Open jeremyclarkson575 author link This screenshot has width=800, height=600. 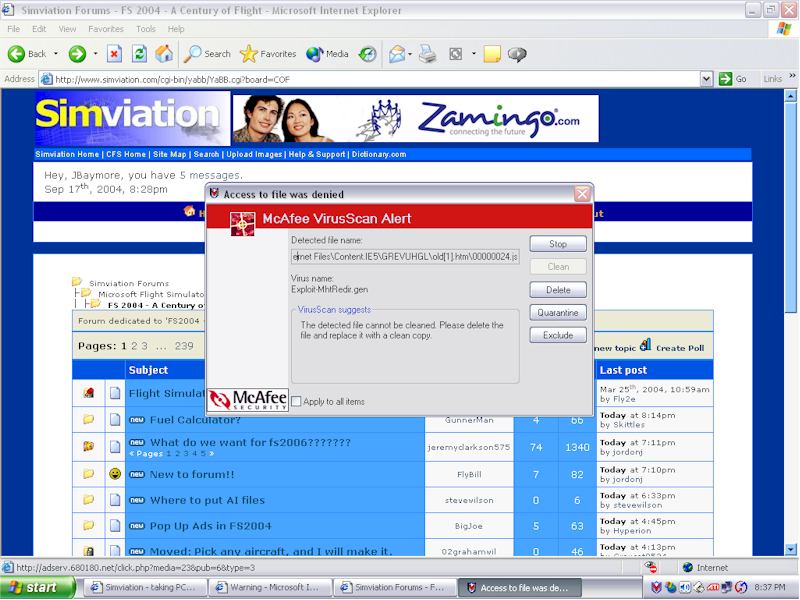468,447
